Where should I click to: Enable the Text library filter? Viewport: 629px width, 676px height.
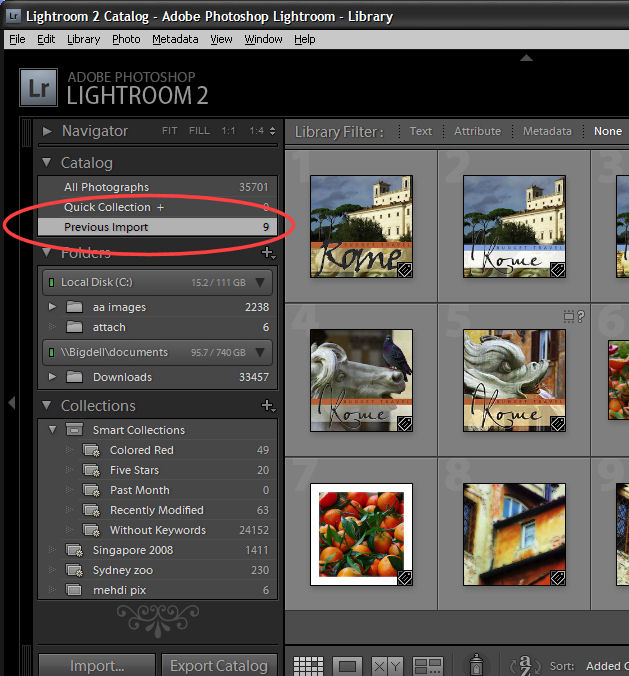pos(420,131)
